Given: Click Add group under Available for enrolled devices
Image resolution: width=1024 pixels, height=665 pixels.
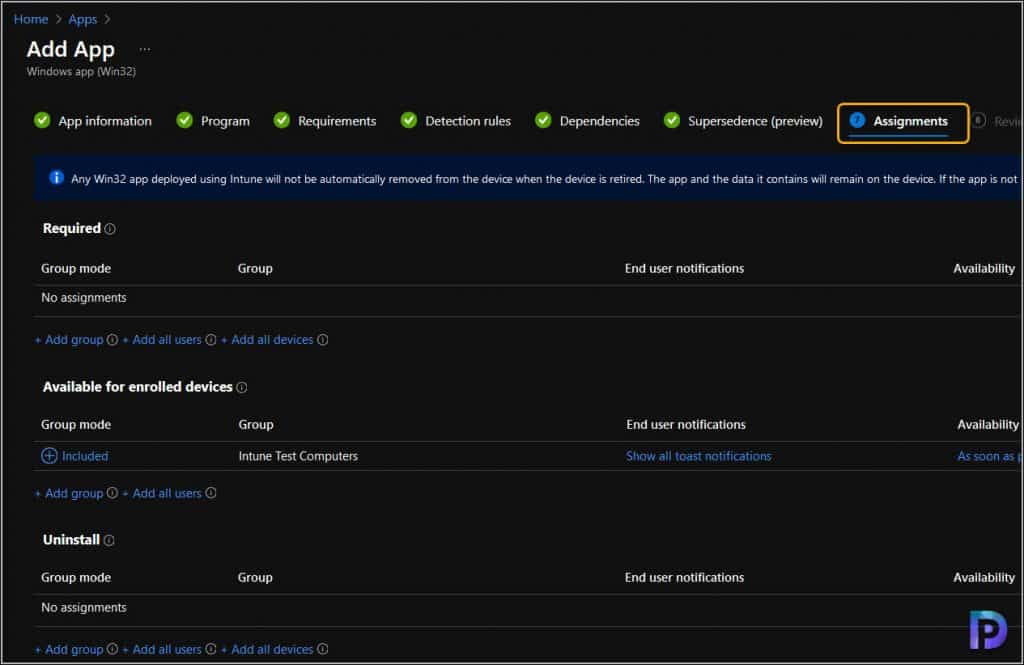Looking at the screenshot, I should pyautogui.click(x=69, y=493).
